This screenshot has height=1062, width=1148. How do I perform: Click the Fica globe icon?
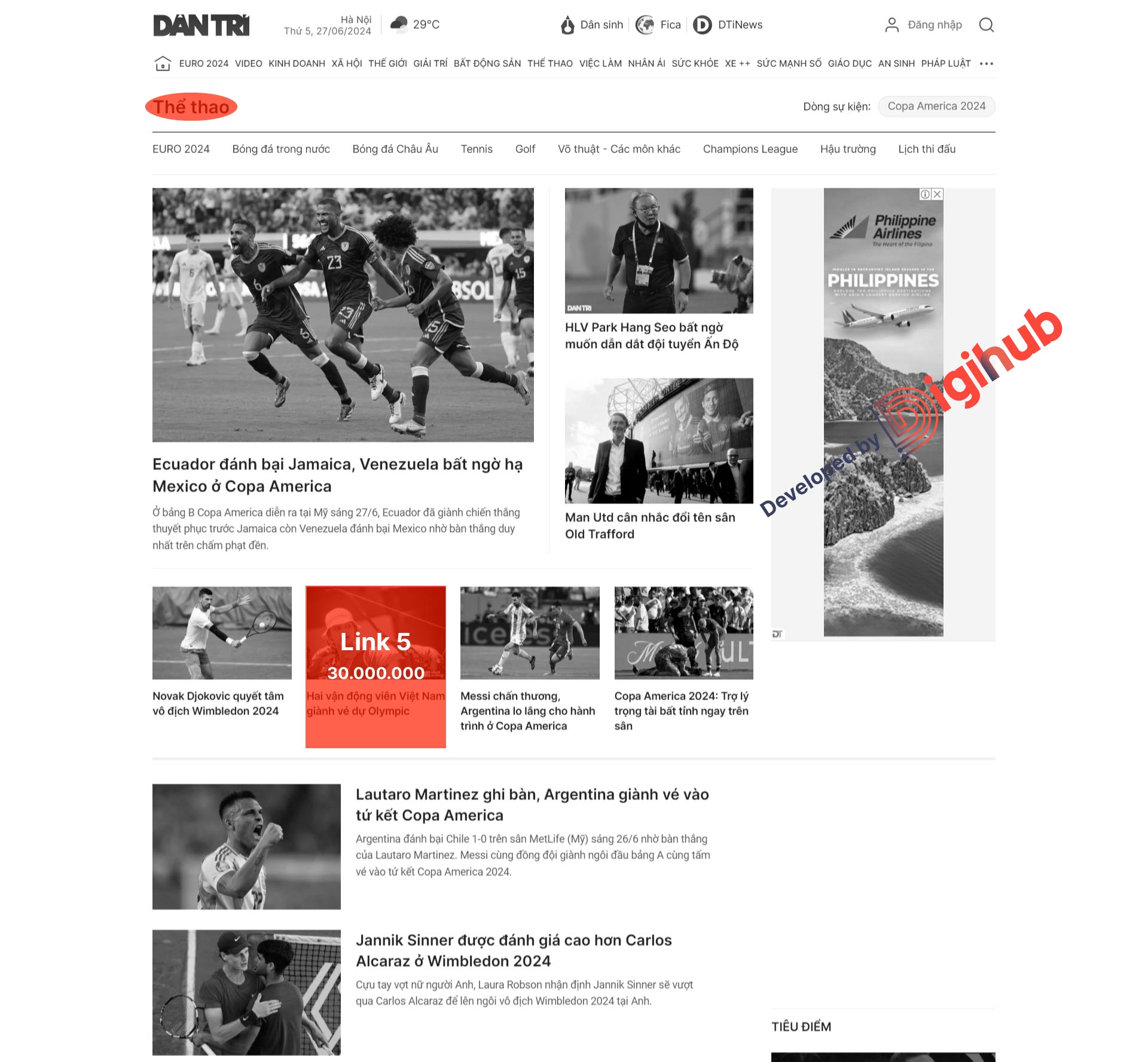644,26
